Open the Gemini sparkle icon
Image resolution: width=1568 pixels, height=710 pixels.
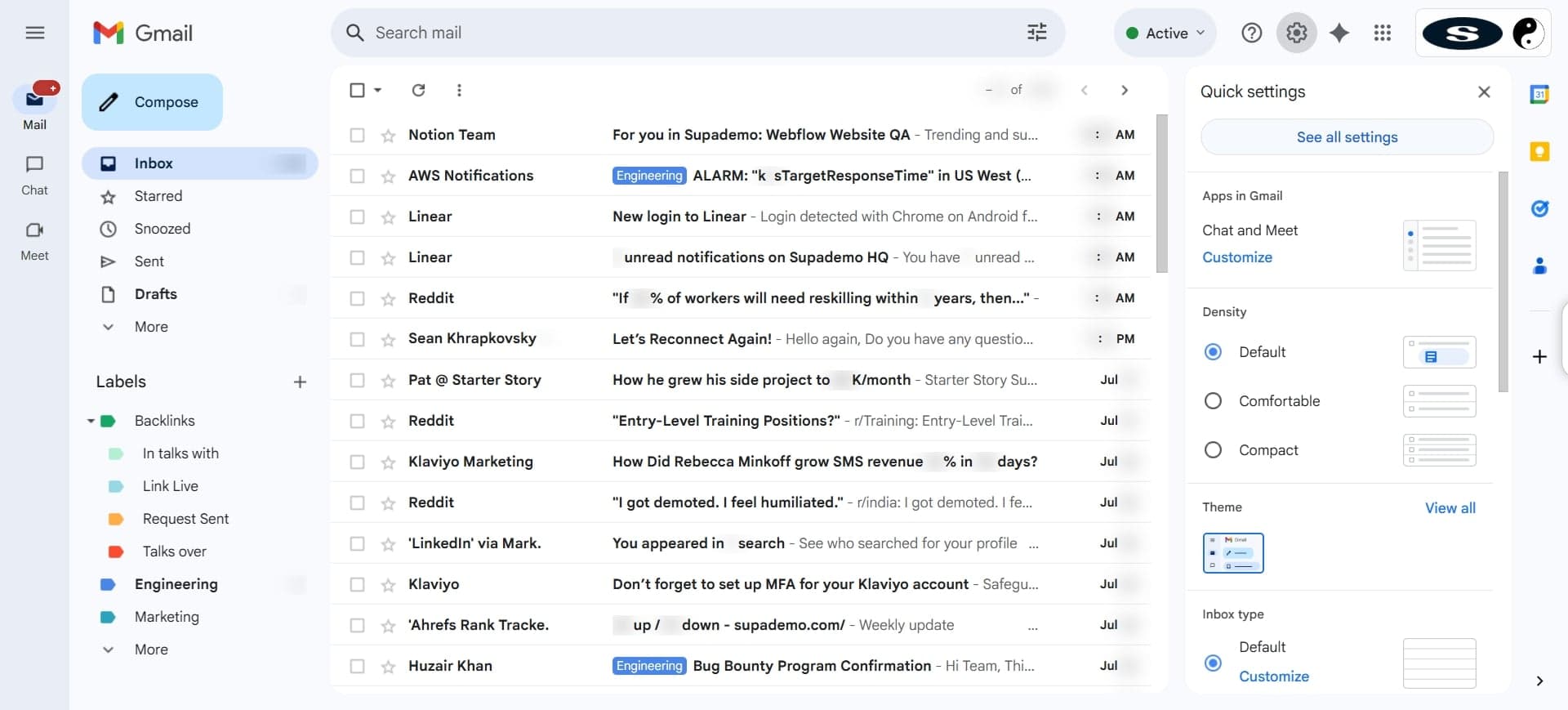pos(1339,33)
